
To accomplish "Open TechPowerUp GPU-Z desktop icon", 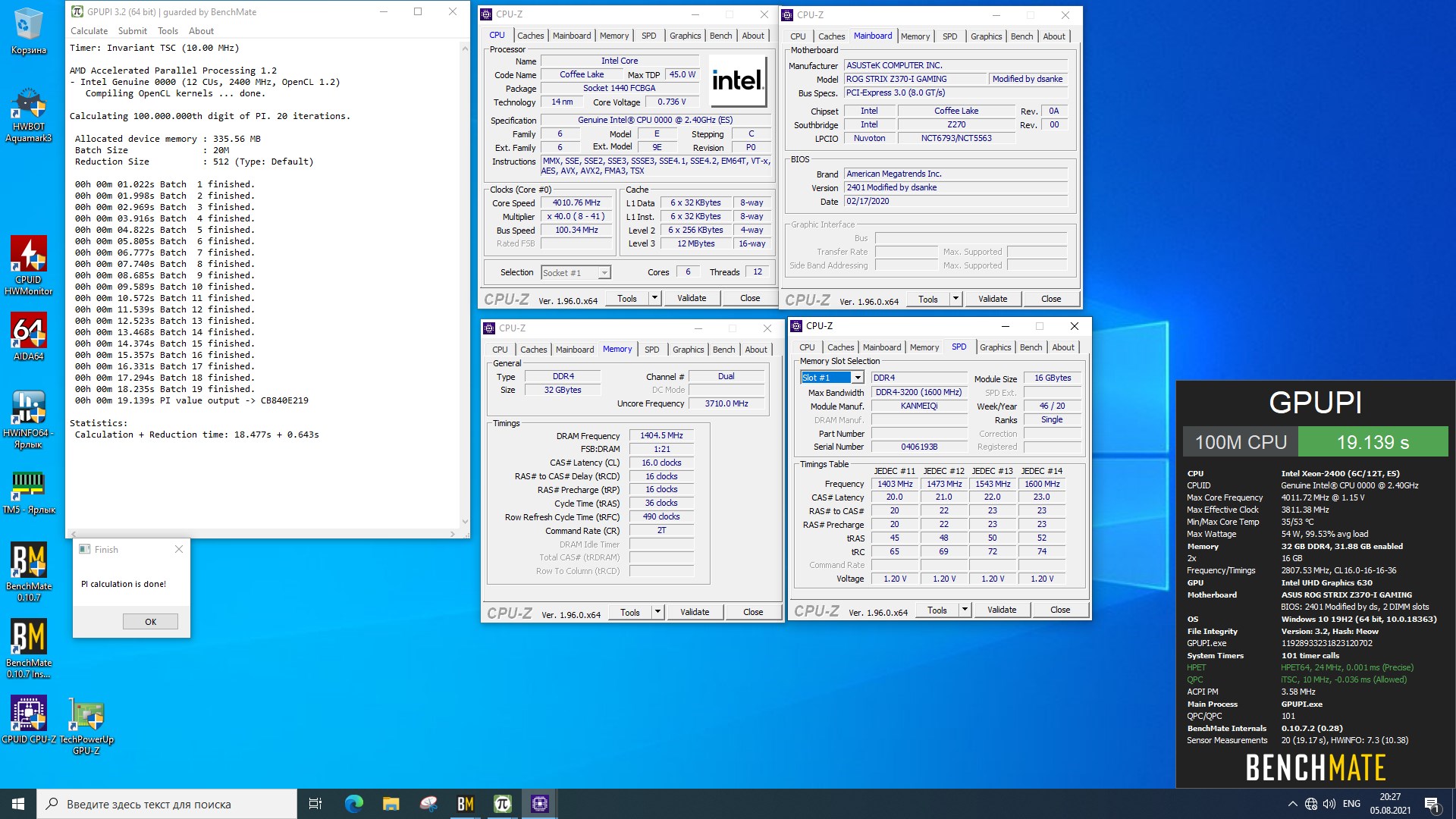I will (86, 726).
